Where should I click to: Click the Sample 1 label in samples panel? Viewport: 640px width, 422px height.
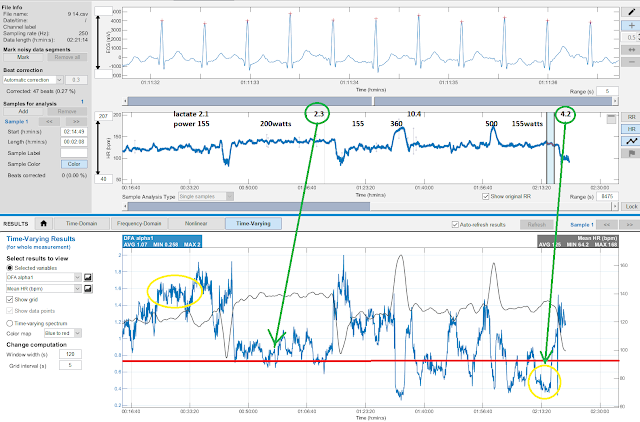17,122
